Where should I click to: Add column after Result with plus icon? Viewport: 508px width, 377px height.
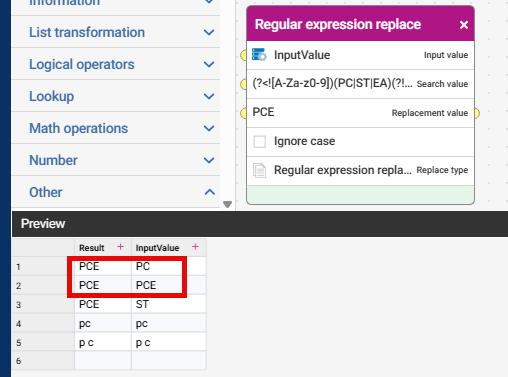(x=120, y=247)
